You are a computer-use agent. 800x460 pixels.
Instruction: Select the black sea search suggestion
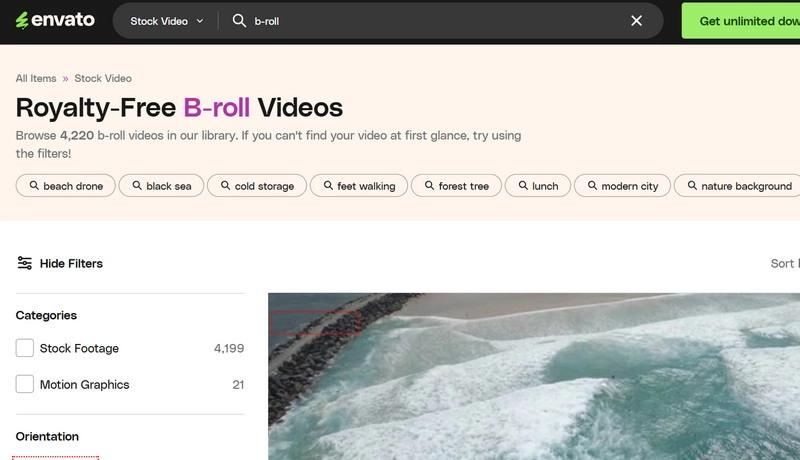coord(161,186)
